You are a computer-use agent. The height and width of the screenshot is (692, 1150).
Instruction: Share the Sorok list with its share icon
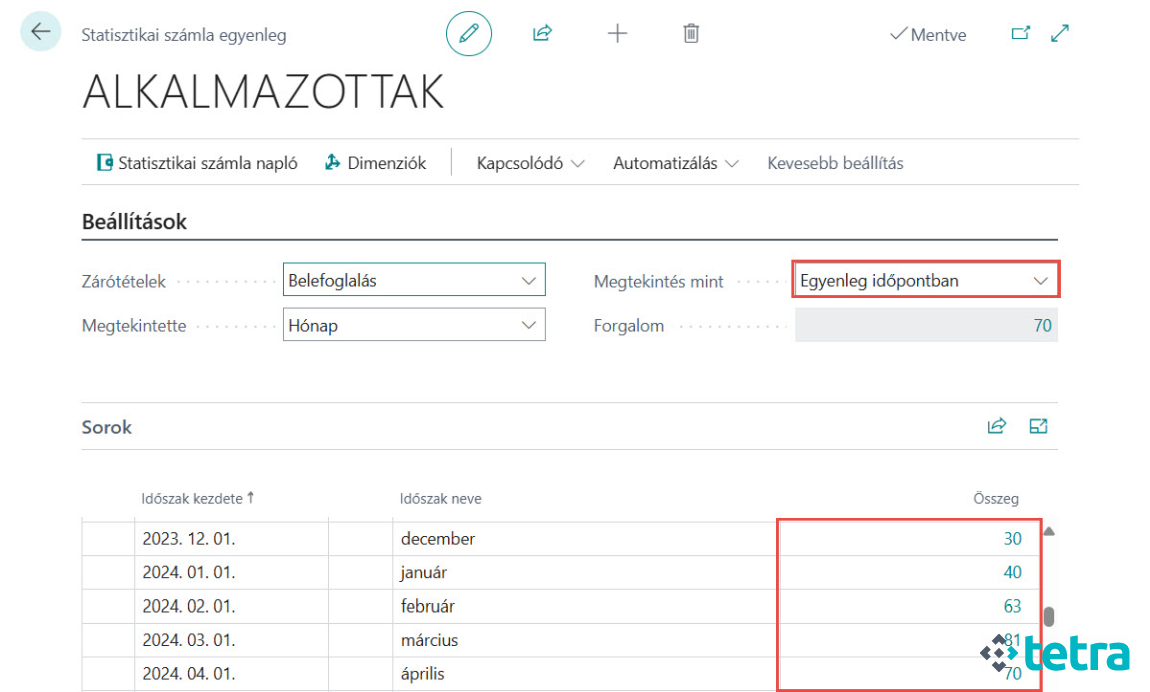996,425
